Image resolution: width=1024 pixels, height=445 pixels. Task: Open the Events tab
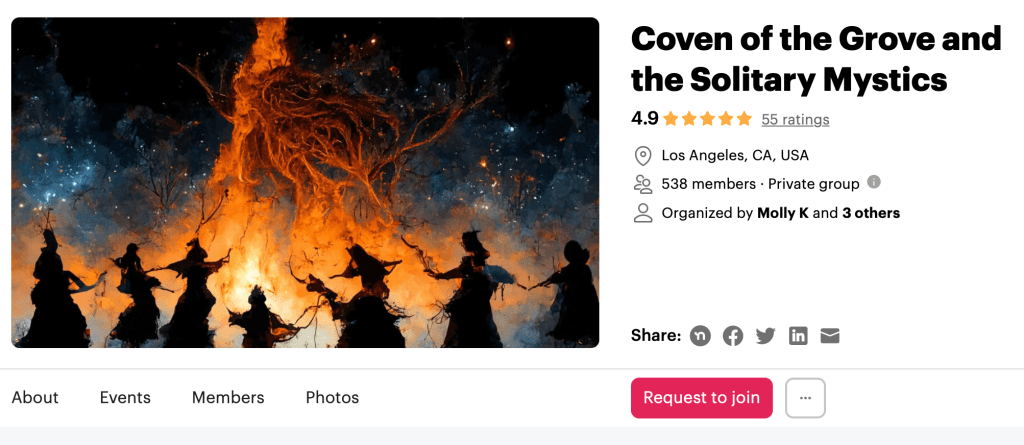click(x=125, y=398)
